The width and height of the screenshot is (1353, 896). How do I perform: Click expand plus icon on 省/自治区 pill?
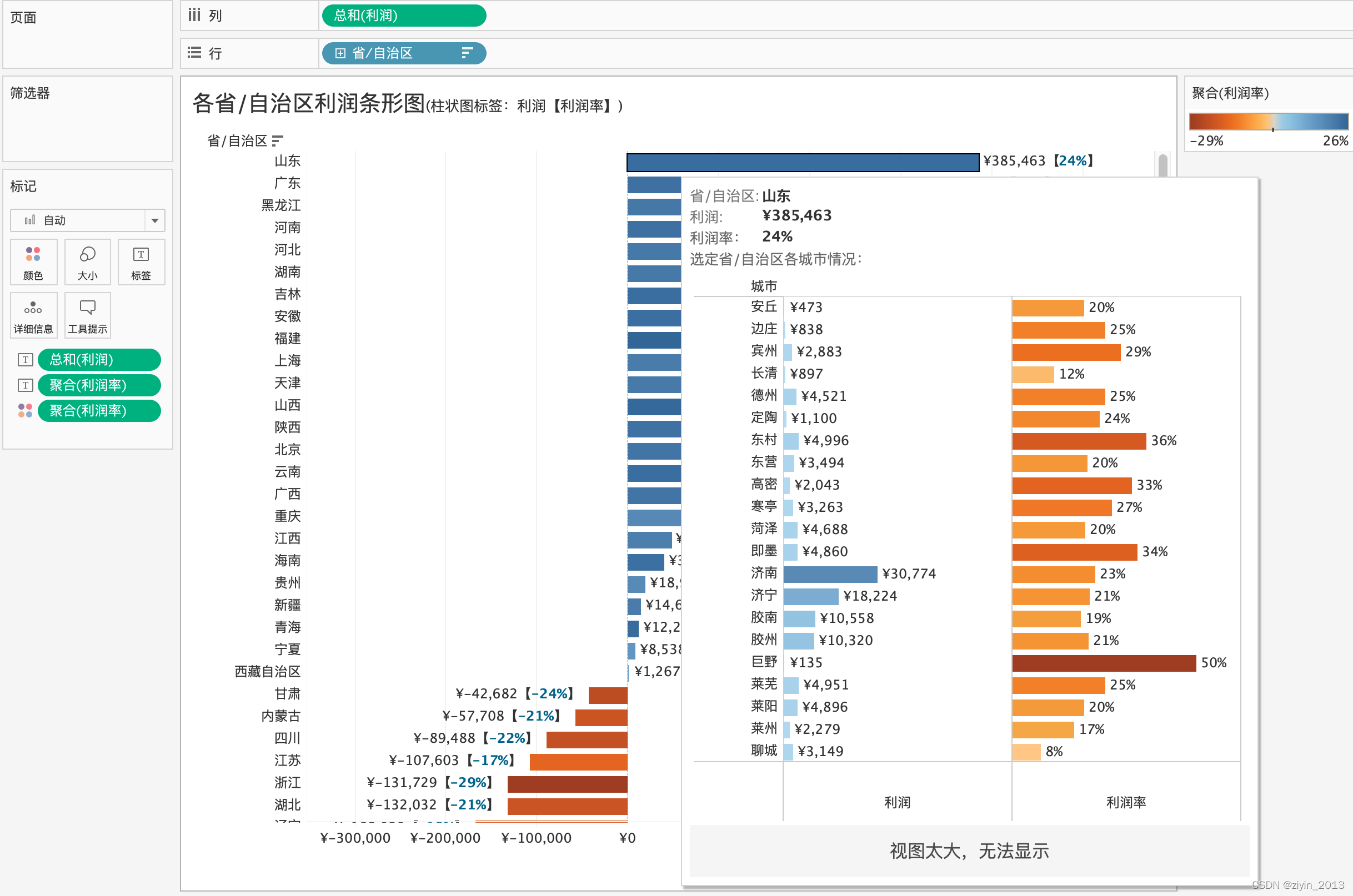(x=340, y=53)
